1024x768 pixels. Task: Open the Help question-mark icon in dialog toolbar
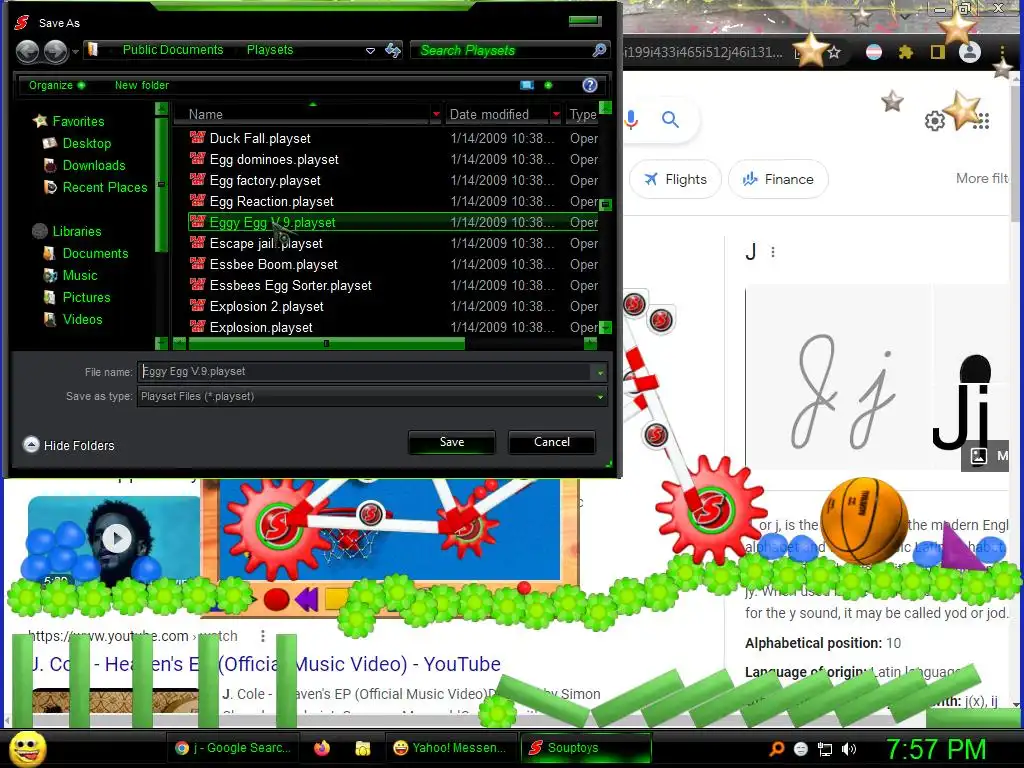point(590,85)
